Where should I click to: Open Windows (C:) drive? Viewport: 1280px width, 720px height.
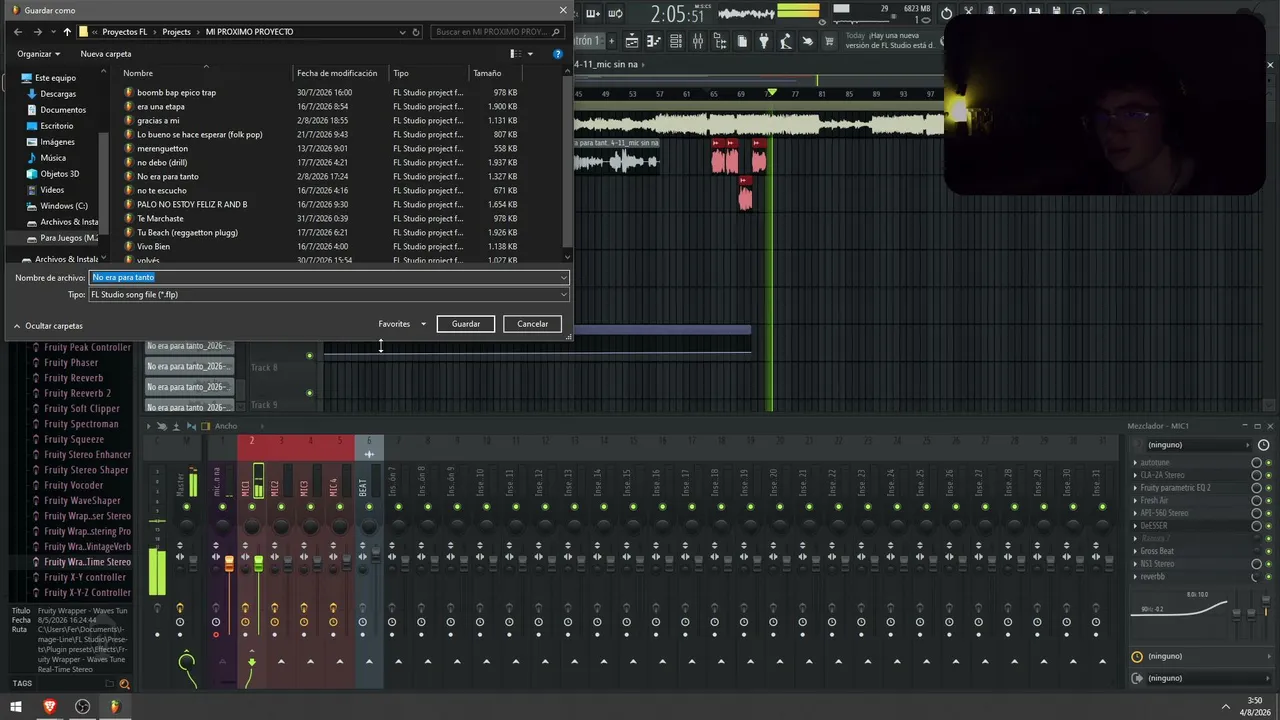click(64, 206)
